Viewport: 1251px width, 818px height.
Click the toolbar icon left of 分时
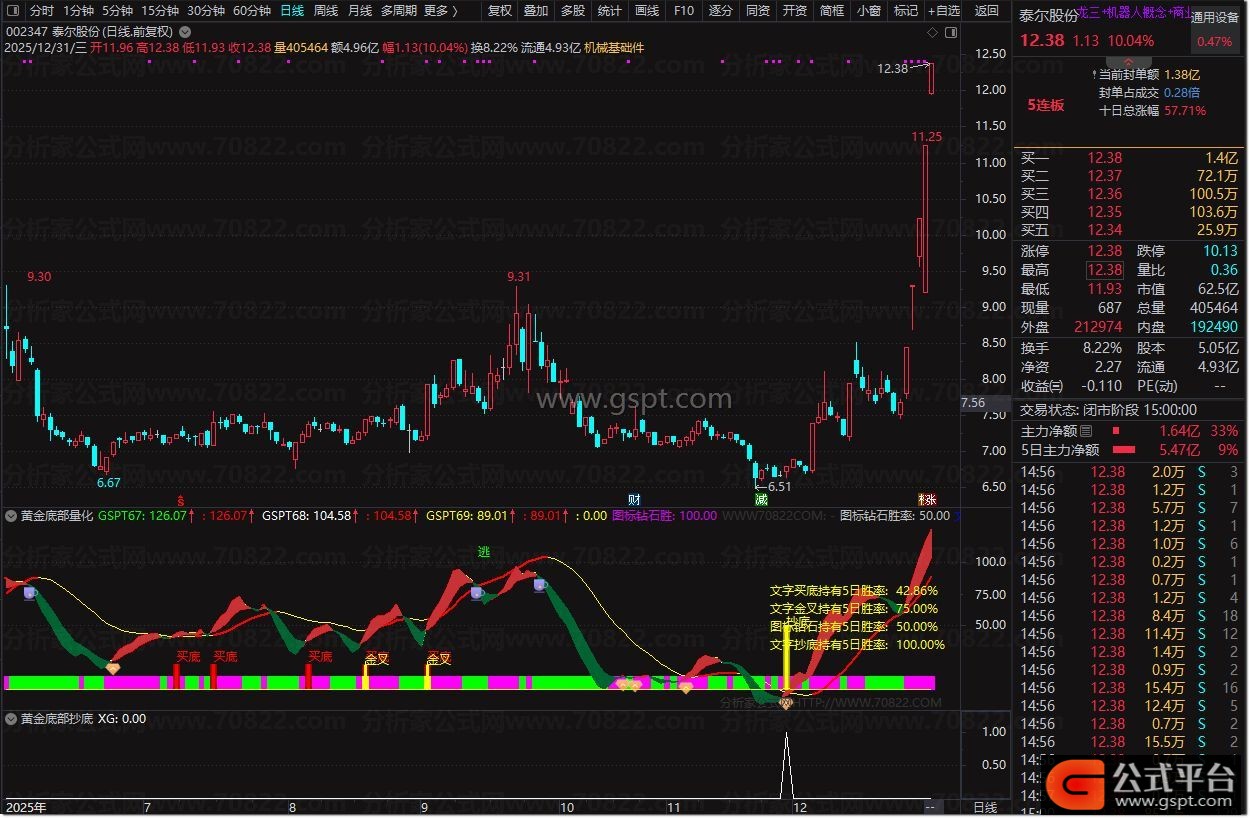click(x=12, y=11)
